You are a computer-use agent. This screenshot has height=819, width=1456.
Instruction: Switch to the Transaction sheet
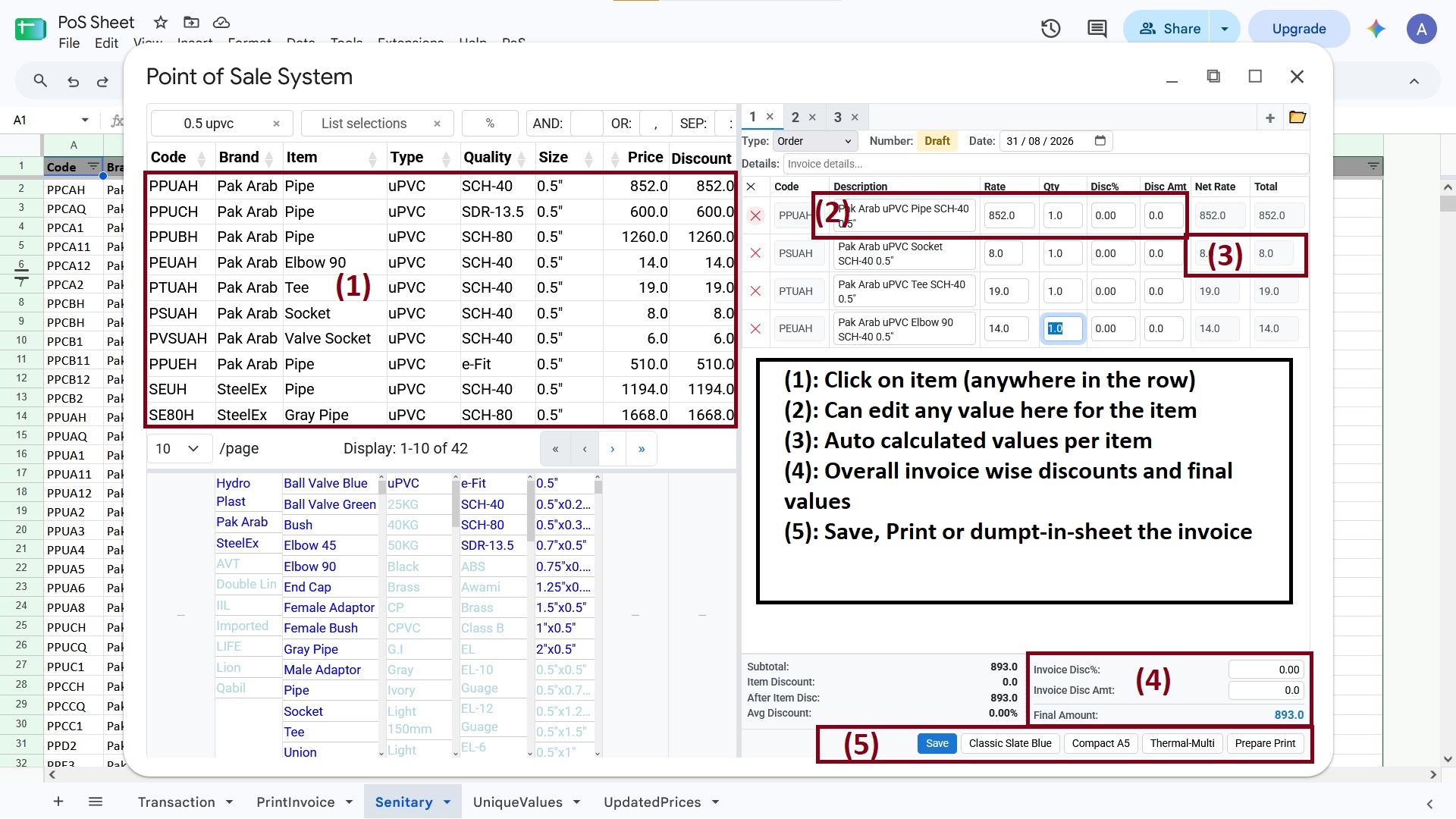(x=177, y=802)
